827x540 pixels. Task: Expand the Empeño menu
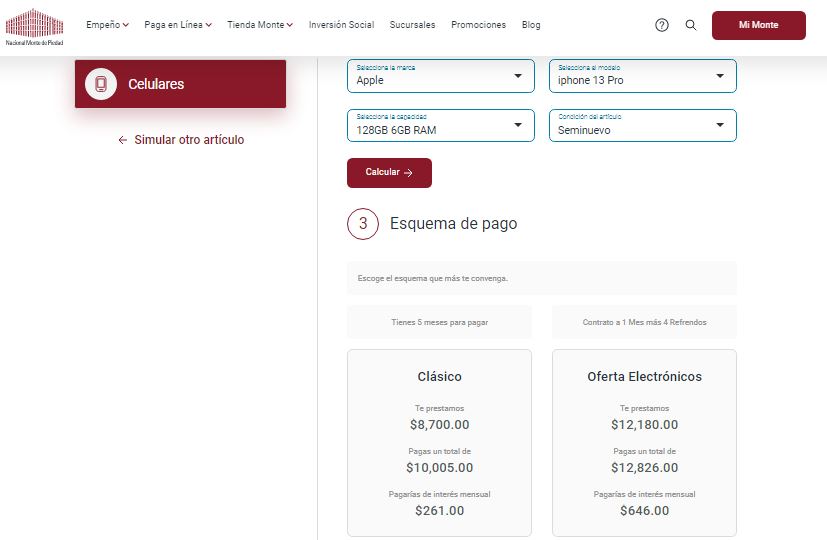pyautogui.click(x=108, y=25)
